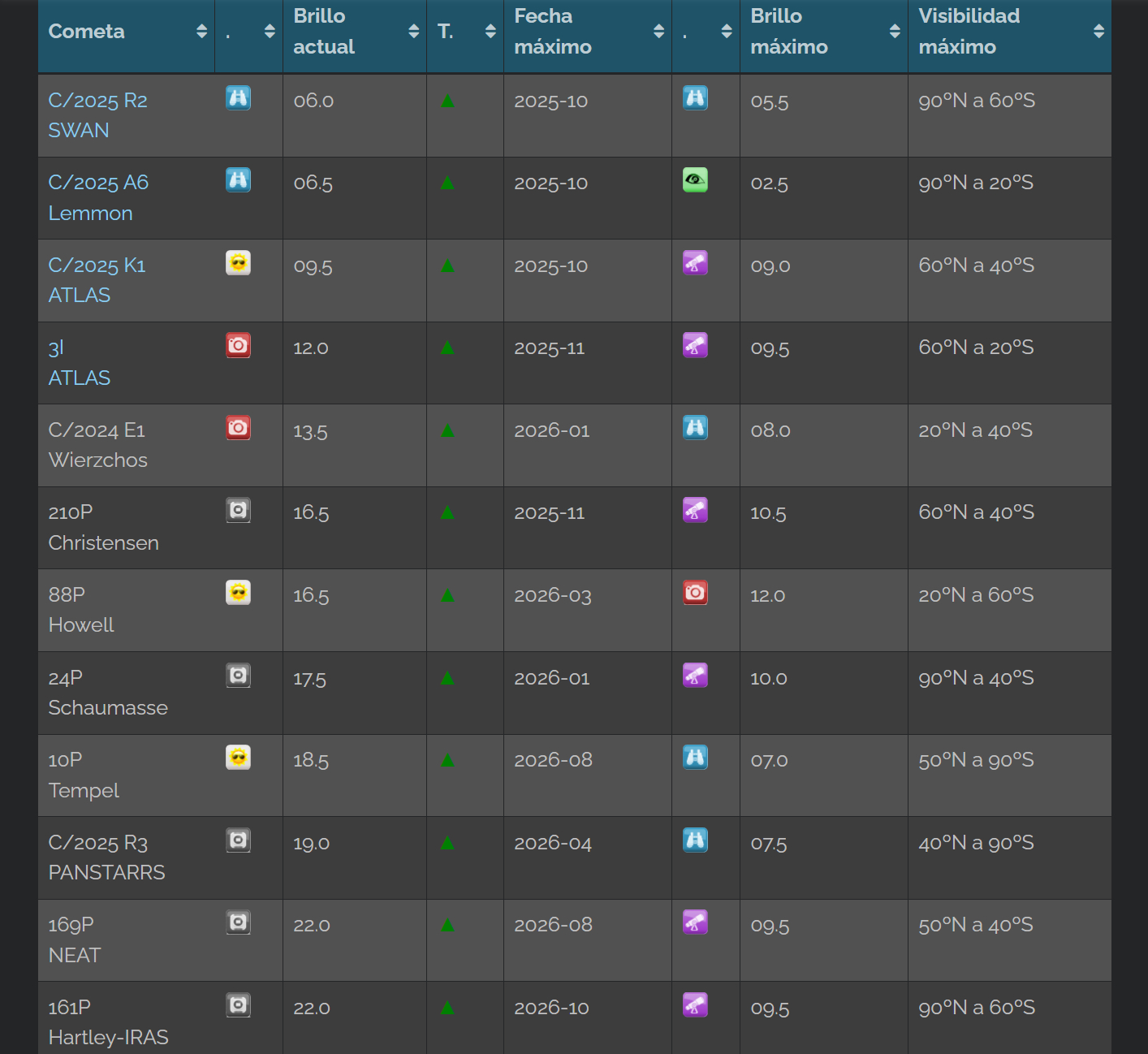Click binoculars icon next to C/2025 R2 SWAN
This screenshot has height=1054, width=1148.
[x=238, y=98]
